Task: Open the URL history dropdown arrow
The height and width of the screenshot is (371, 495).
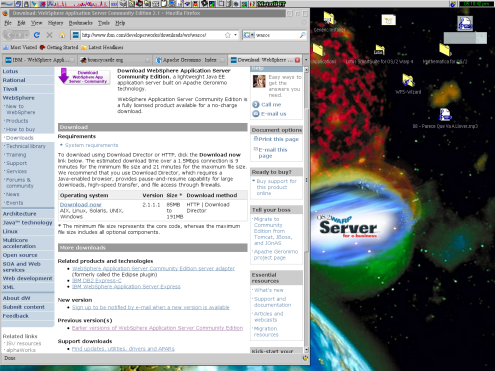Action: [235, 35]
